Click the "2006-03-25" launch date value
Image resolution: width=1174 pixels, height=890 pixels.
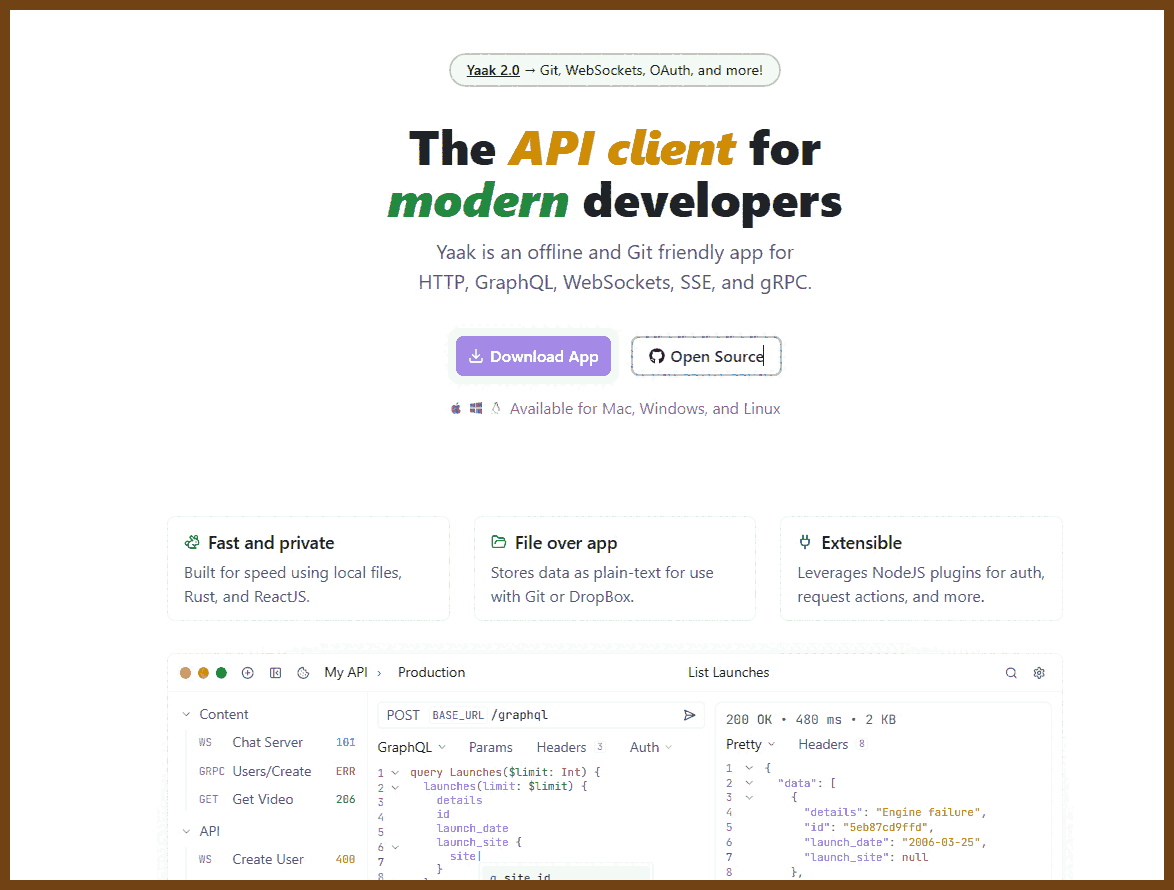click(x=941, y=842)
